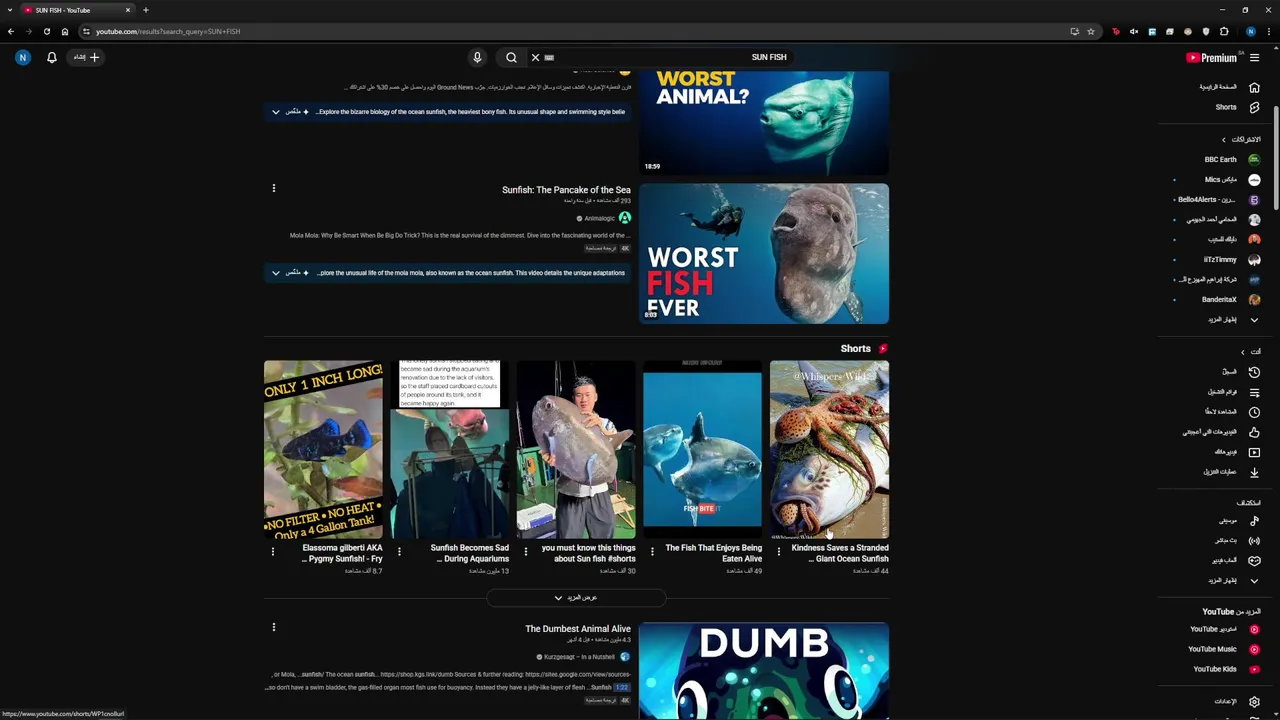Open Animalogic channel link
Viewport: 1280px width, 720px height.
pos(600,218)
